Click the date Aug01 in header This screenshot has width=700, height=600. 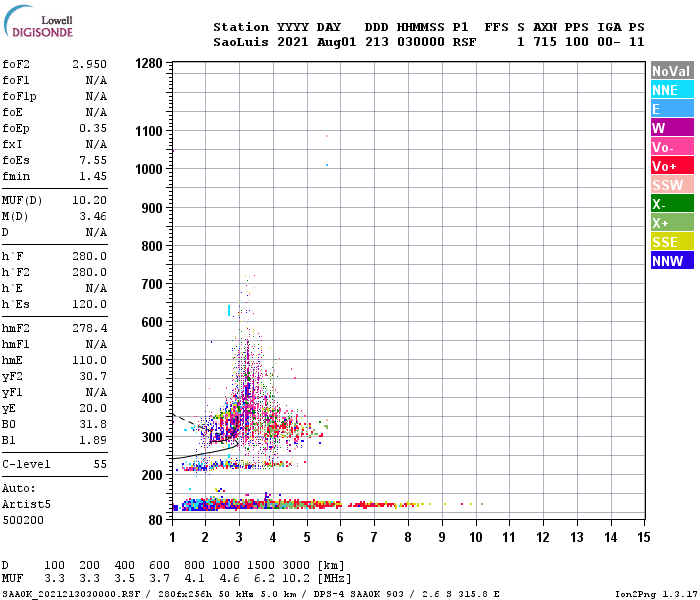pos(337,42)
